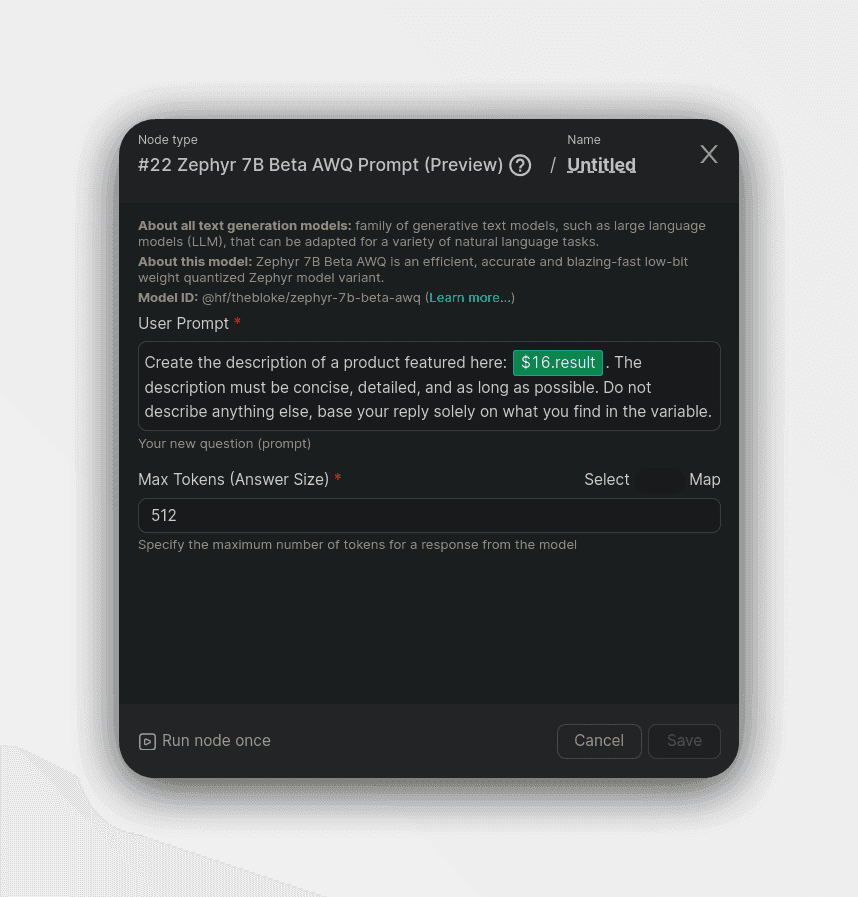
Task: Click the green $16.result variable chip
Action: tap(558, 362)
